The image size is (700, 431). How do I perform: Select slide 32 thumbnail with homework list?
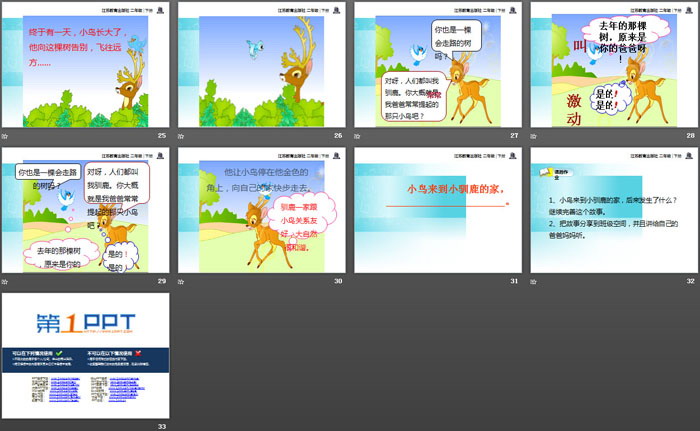pyautogui.click(x=614, y=210)
